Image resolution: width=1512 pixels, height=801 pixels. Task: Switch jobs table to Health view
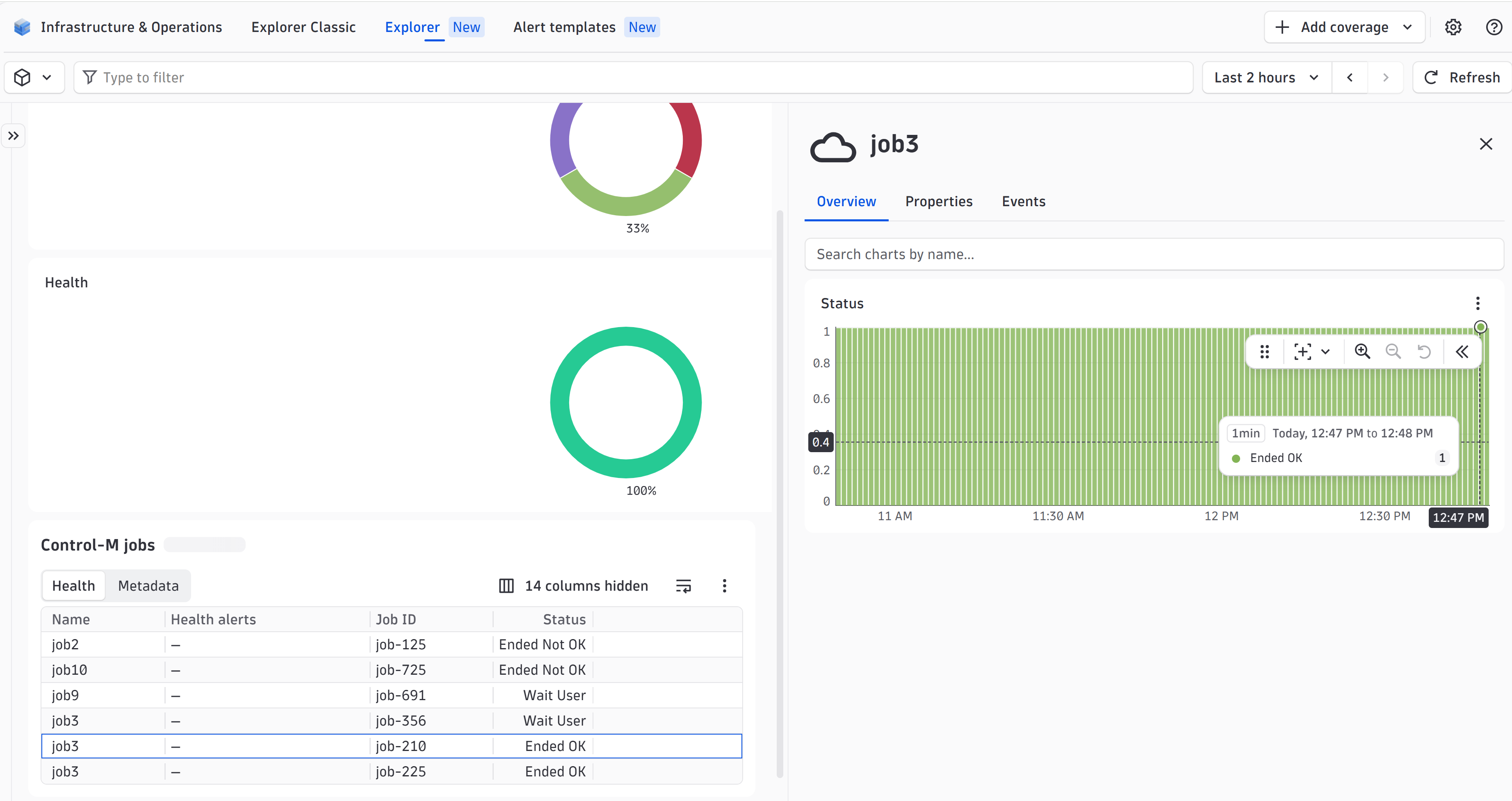click(x=73, y=586)
